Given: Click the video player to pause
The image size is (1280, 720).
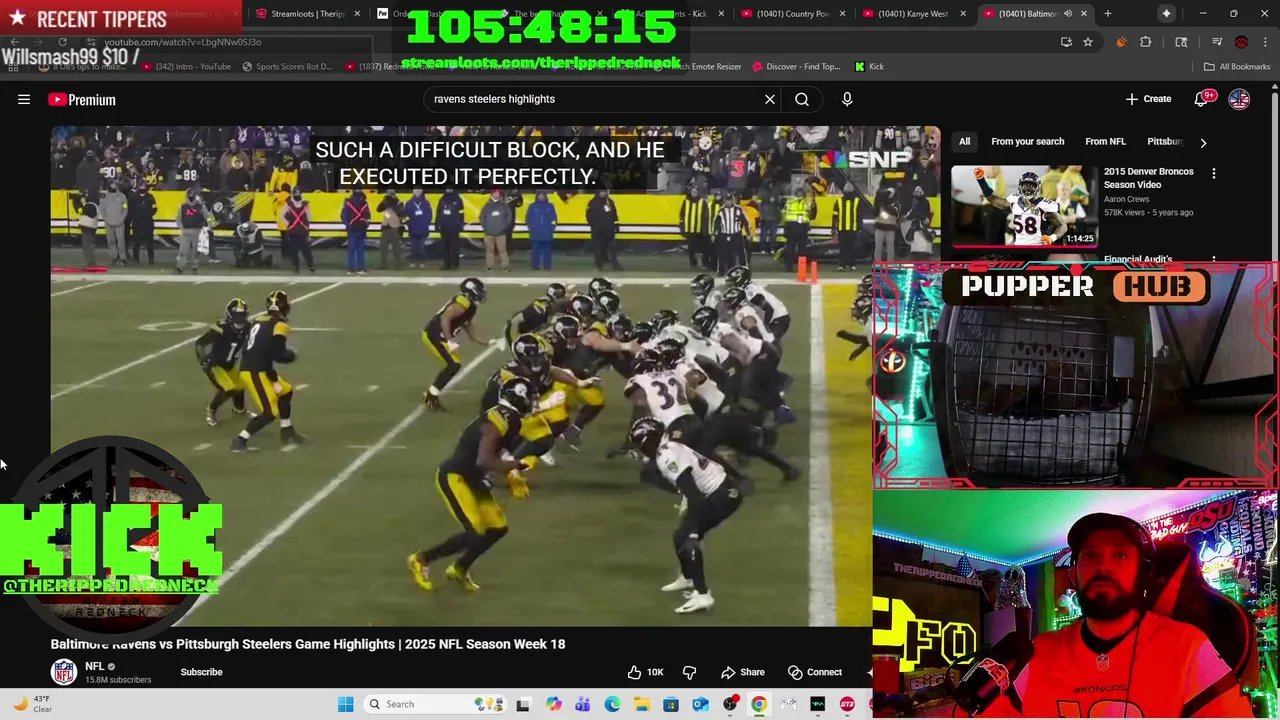Looking at the screenshot, I should [x=461, y=376].
